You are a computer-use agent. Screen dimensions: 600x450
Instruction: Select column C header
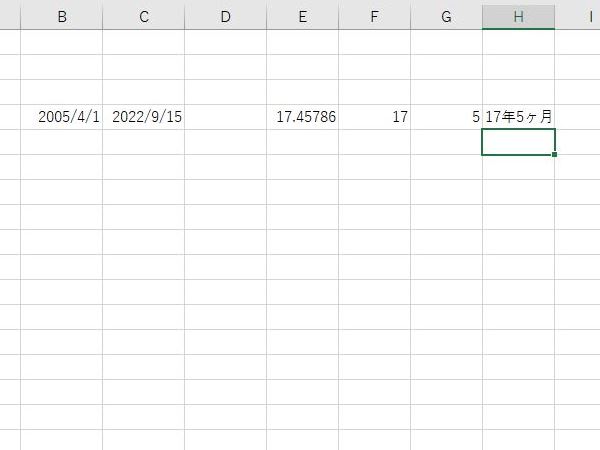click(x=144, y=17)
